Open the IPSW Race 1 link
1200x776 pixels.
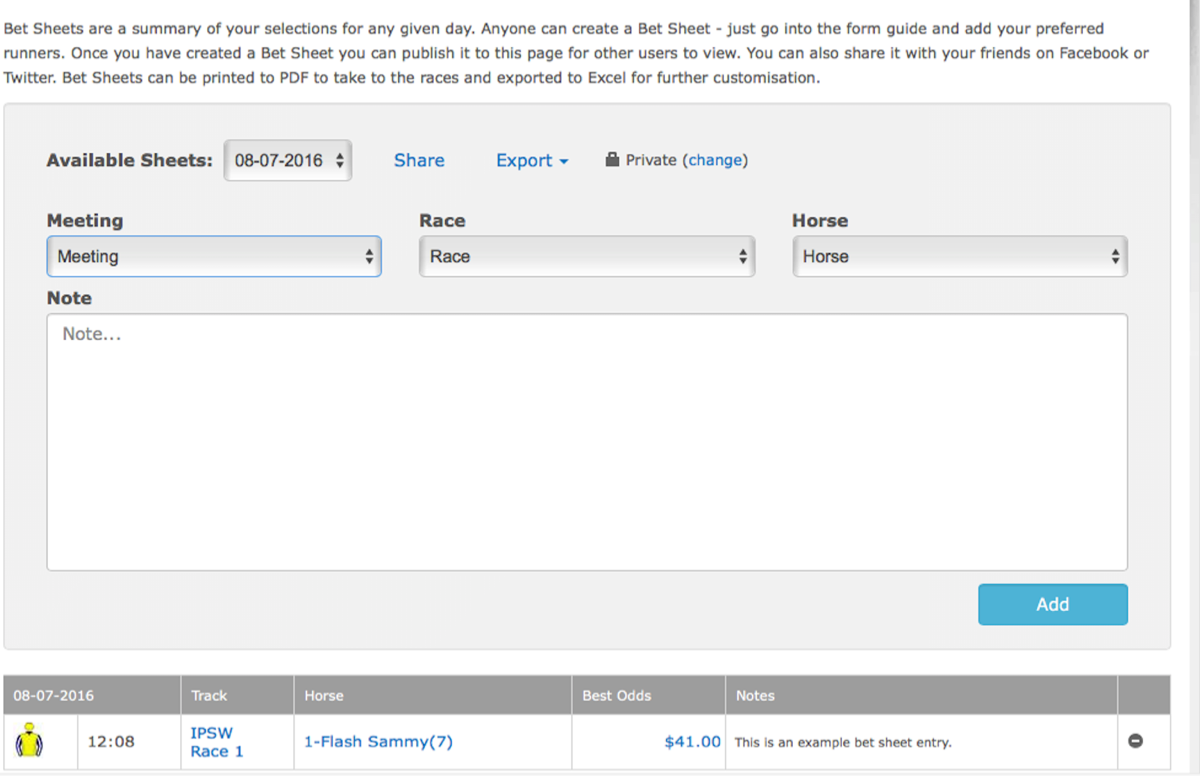tap(216, 742)
